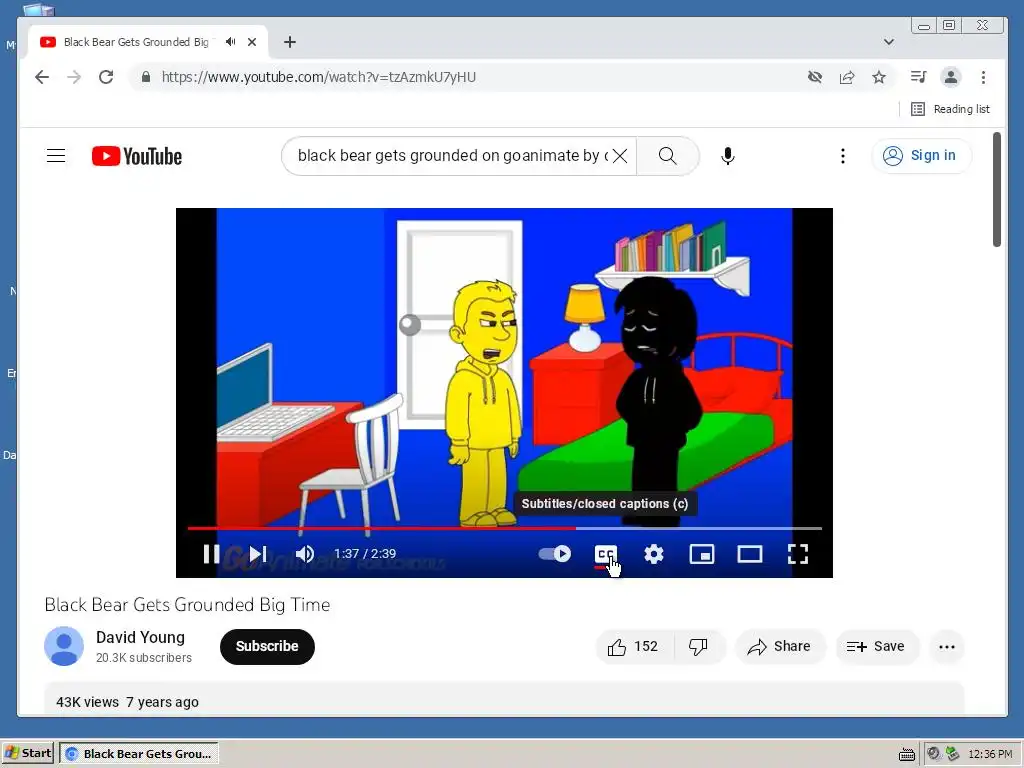Screen dimensions: 1024x768
Task: Expand the tab search chevron
Action: click(889, 42)
